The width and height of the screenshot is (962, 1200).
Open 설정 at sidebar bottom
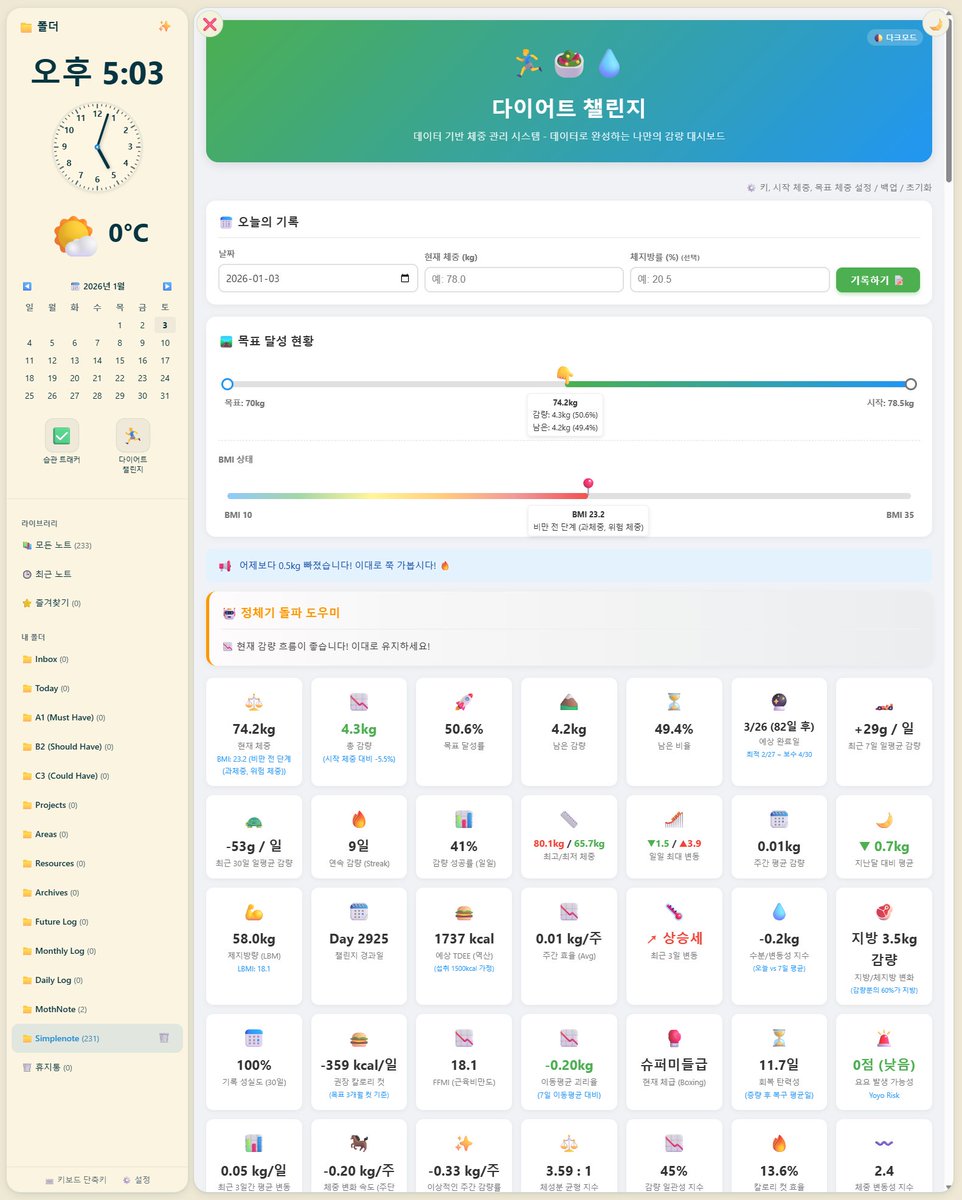(136, 1179)
